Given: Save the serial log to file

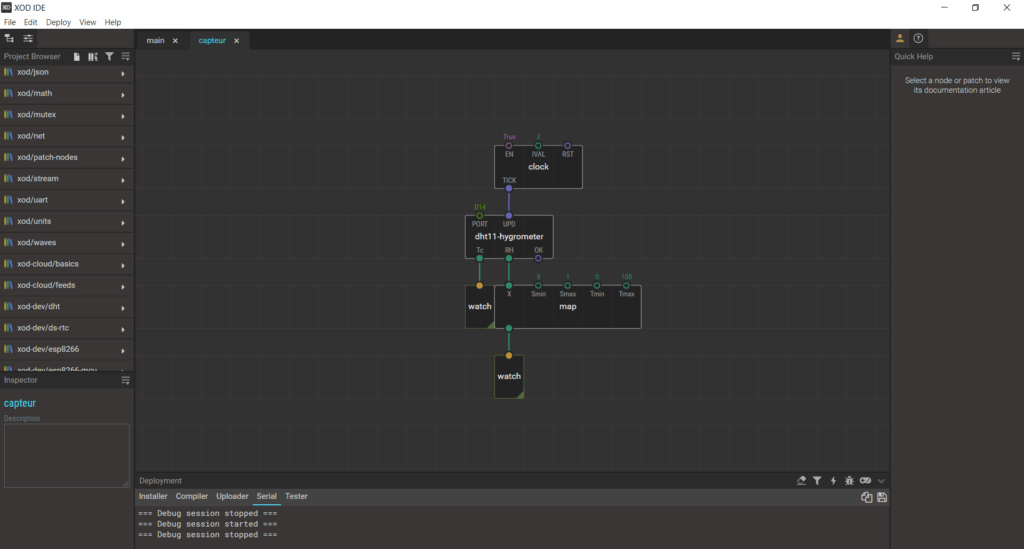Looking at the screenshot, I should tap(882, 497).
